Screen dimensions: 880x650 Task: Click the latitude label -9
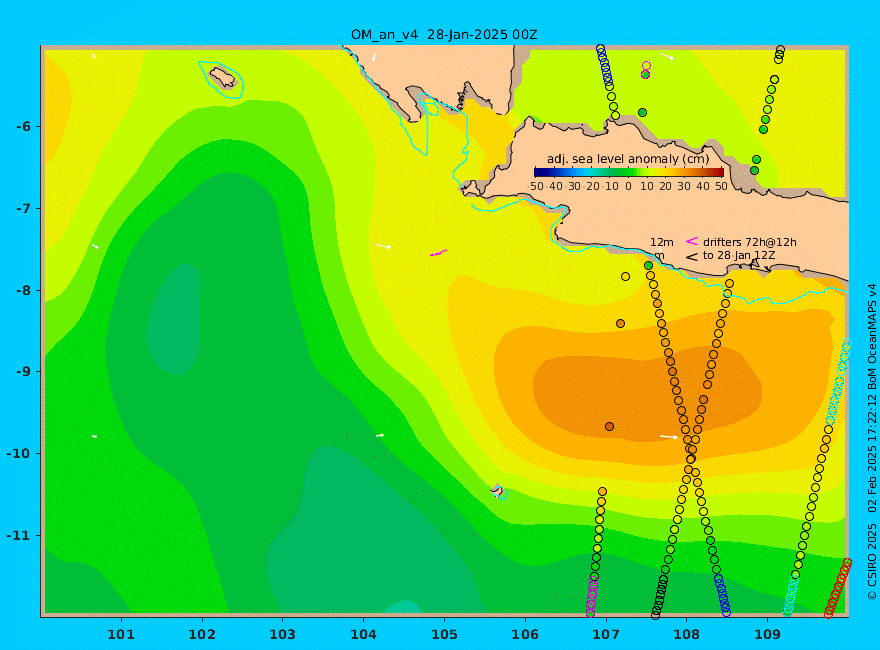coord(24,372)
